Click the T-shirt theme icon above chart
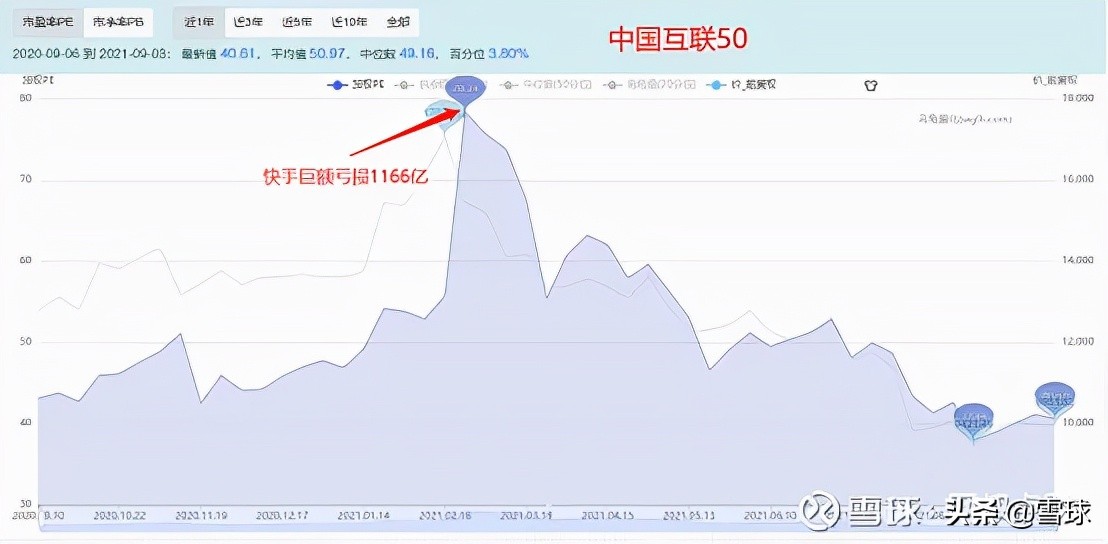 [871, 85]
